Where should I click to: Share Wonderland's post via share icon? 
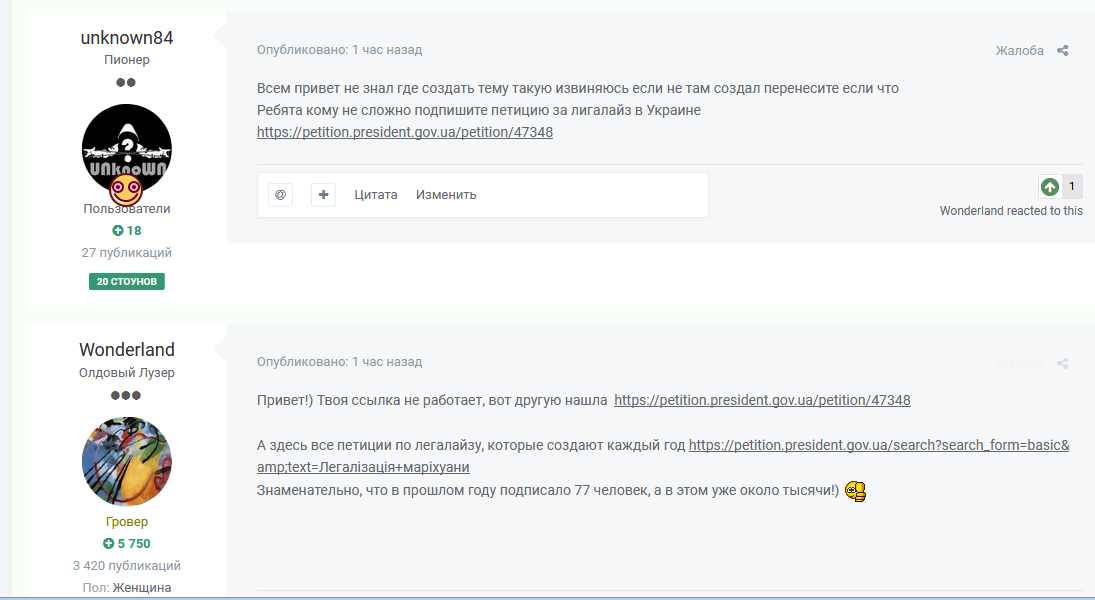(x=1062, y=363)
